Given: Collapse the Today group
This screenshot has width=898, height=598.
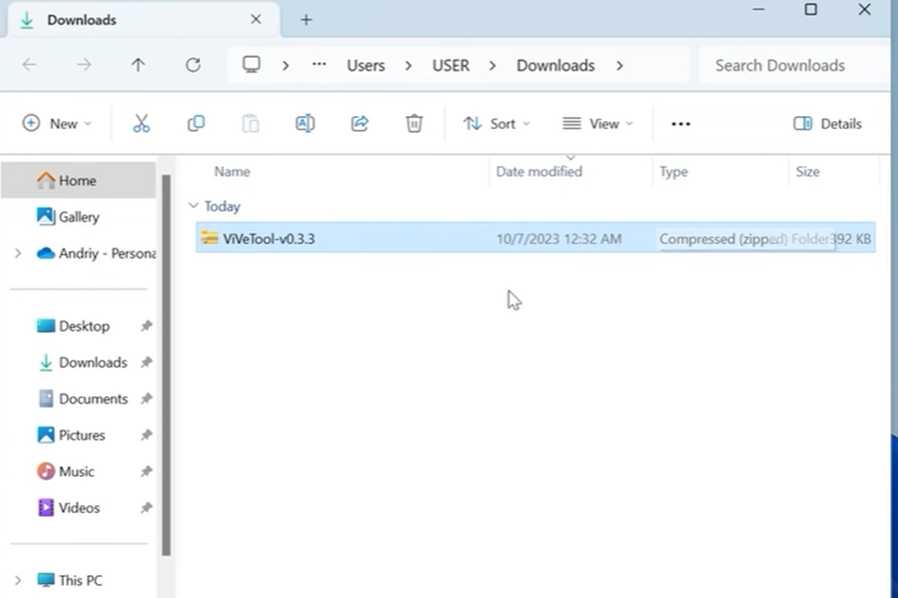Looking at the screenshot, I should pyautogui.click(x=193, y=206).
